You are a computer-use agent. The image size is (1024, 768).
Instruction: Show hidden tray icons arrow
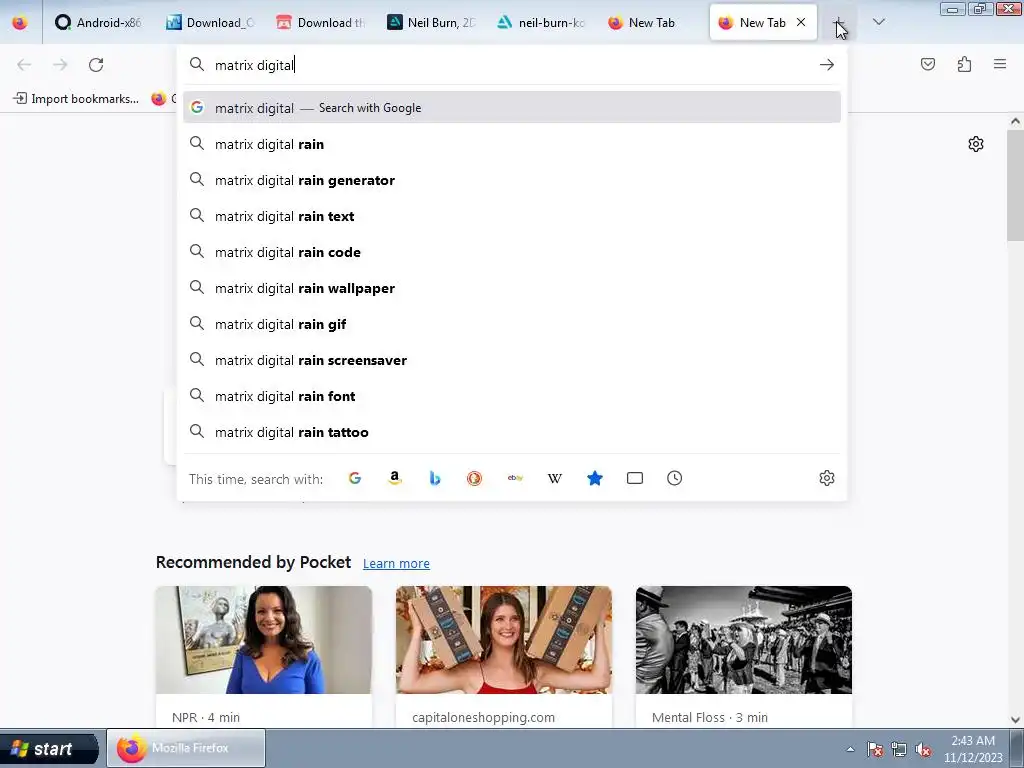click(850, 750)
